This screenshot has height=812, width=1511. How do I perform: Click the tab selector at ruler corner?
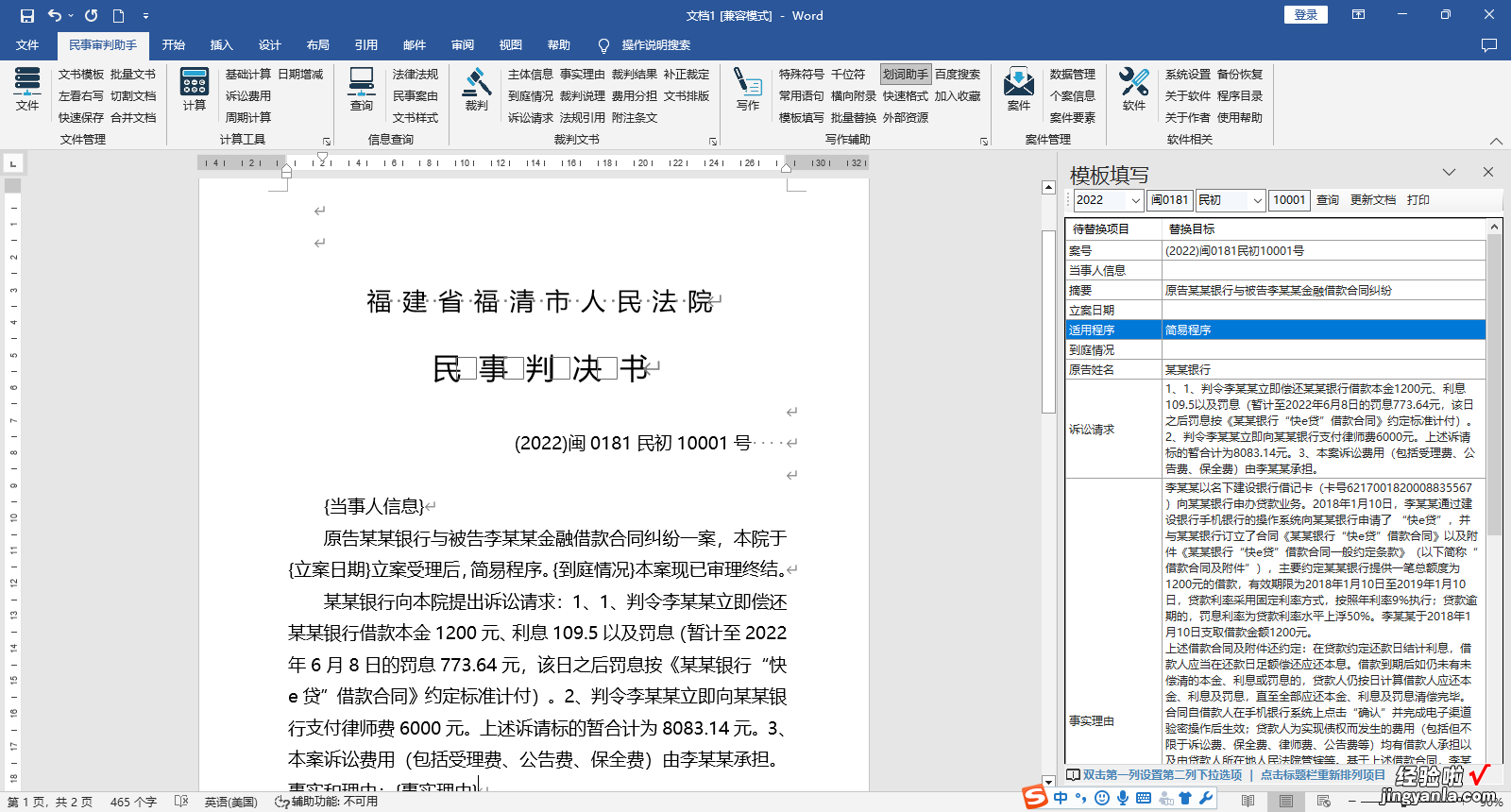tap(12, 163)
